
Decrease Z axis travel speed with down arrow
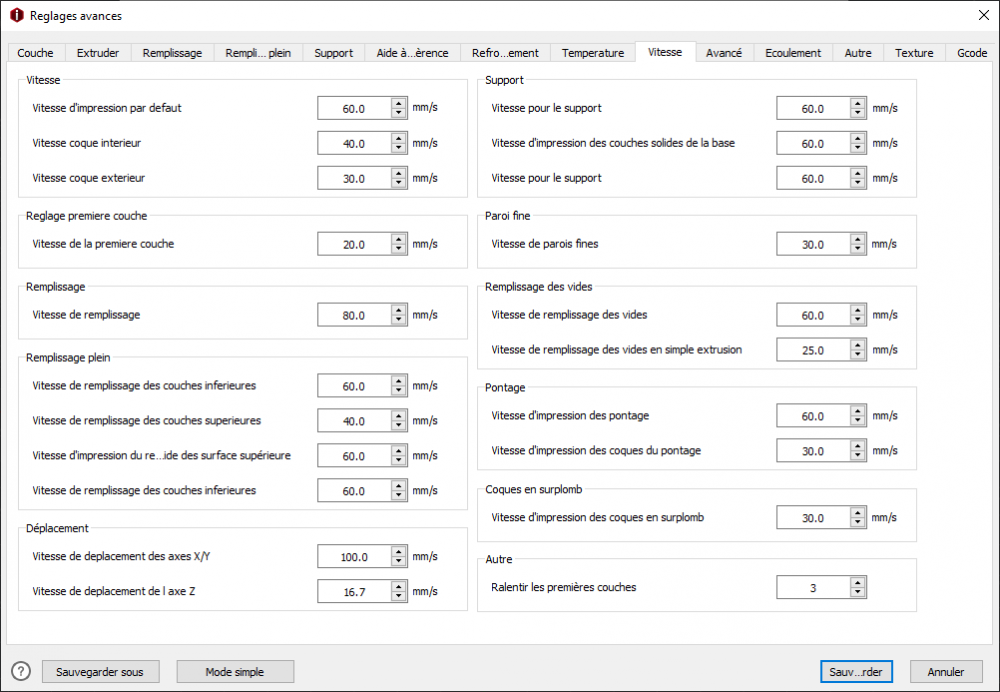pos(399,597)
